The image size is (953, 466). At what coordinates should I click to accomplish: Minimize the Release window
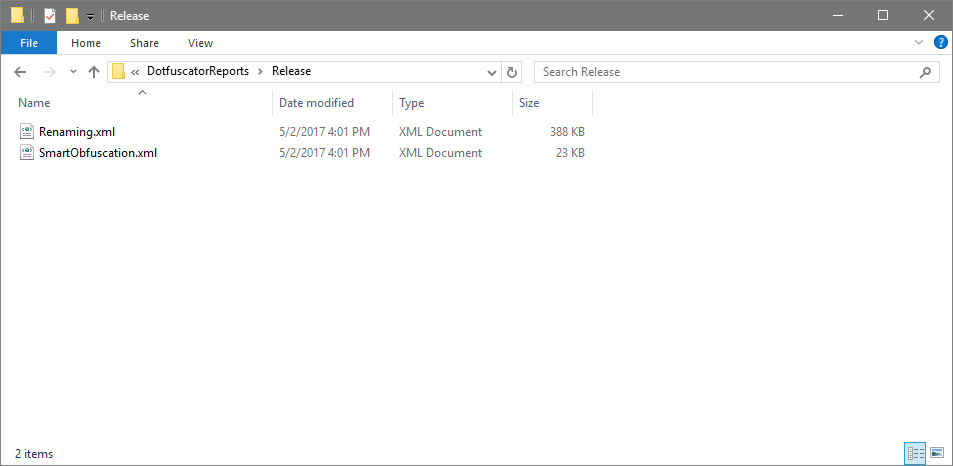pos(837,15)
